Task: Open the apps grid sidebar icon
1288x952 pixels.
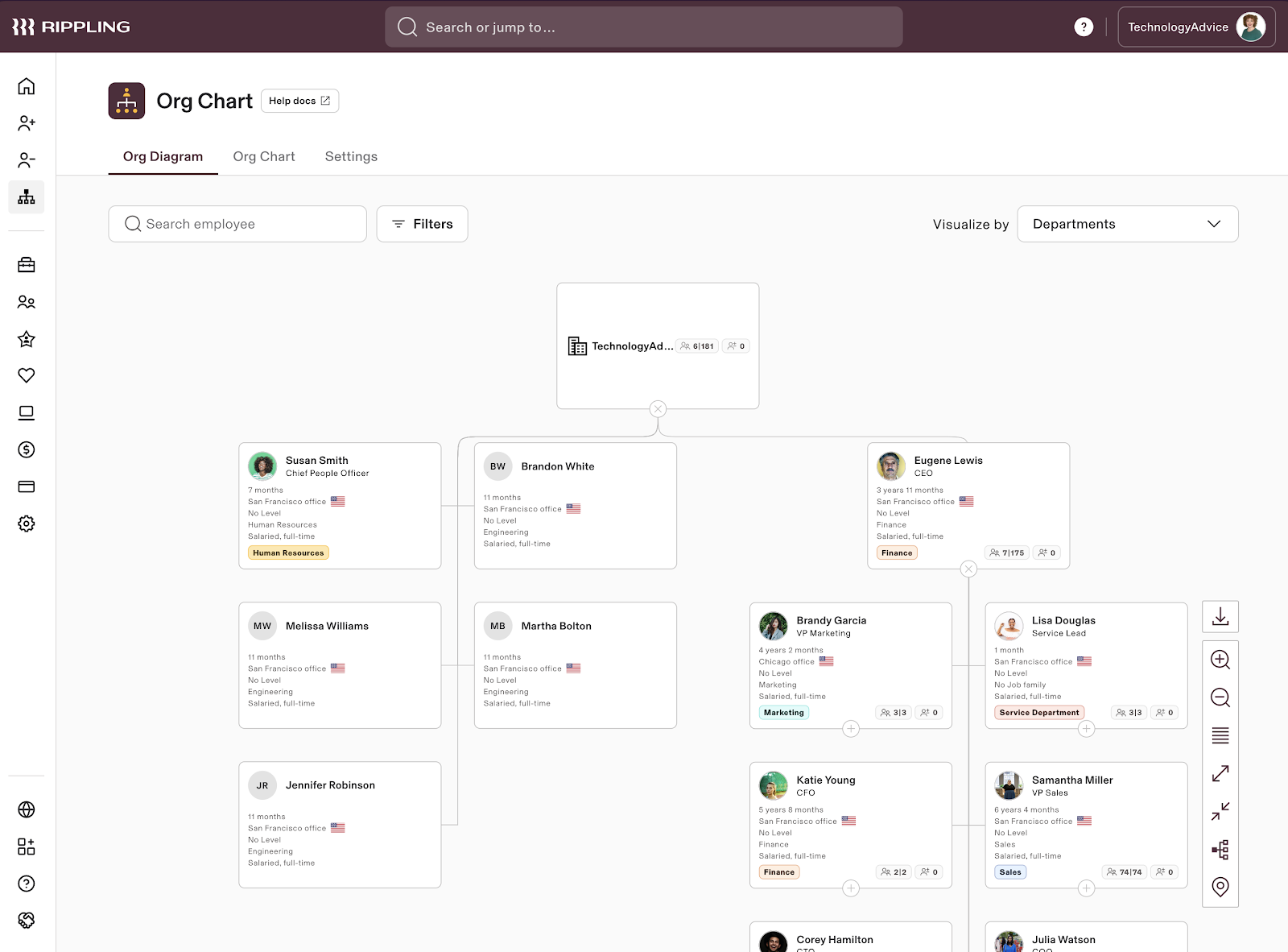Action: click(27, 846)
